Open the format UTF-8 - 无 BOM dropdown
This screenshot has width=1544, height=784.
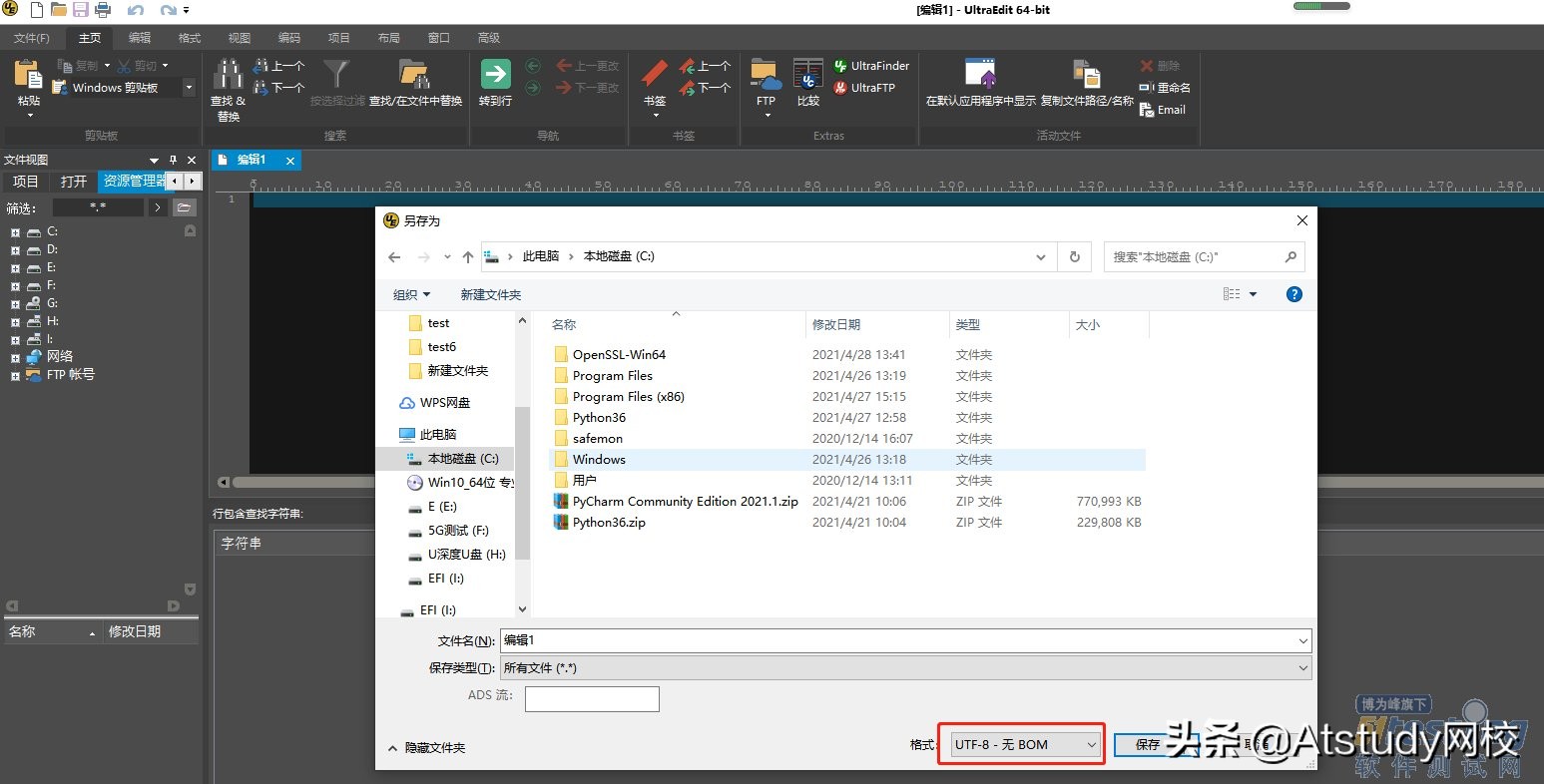(x=1025, y=744)
